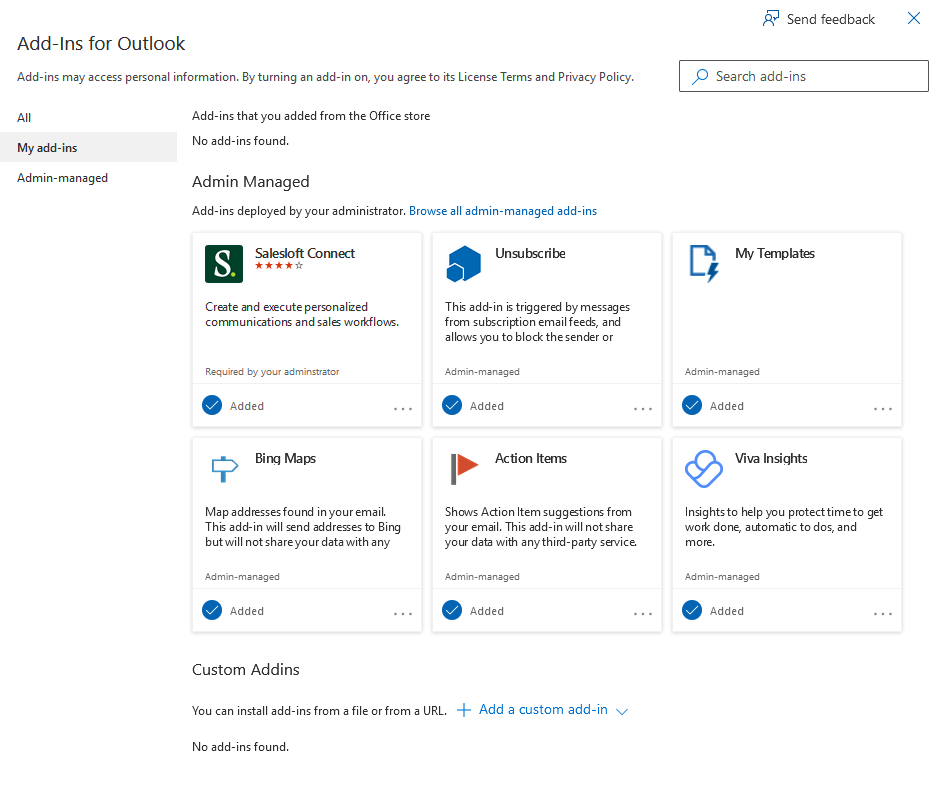Click the plus icon for custom add-in

463,709
